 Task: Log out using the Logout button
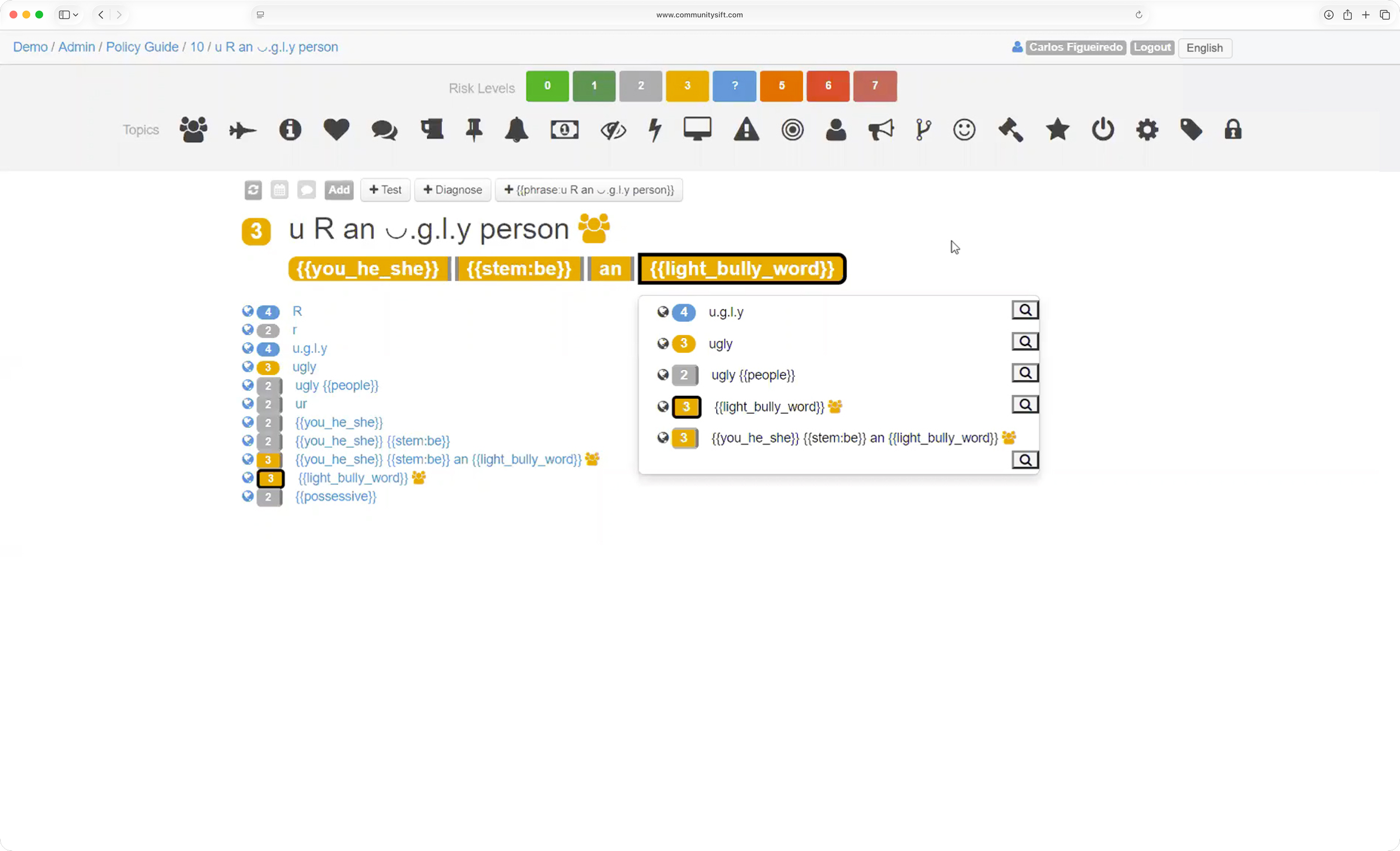[1152, 47]
